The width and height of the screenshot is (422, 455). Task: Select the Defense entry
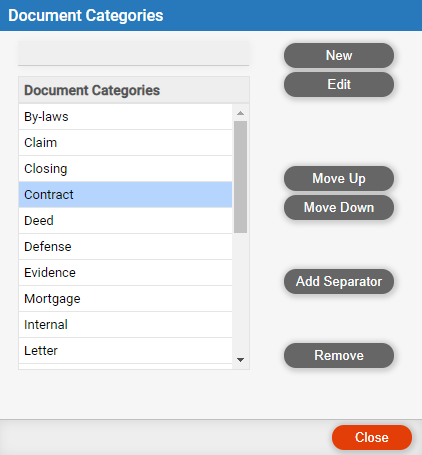125,247
